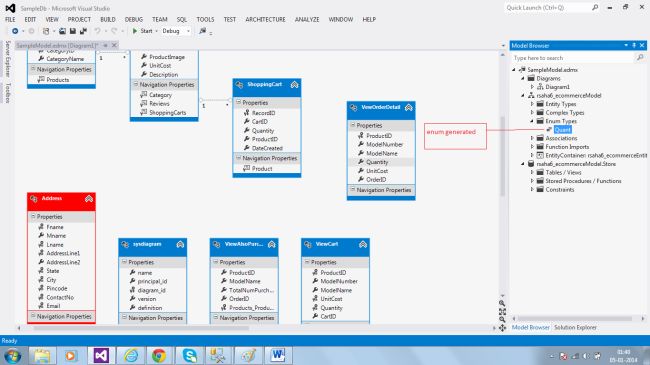Click the diagram vertical scrollbar
This screenshot has width=650, height=365.
click(x=503, y=156)
